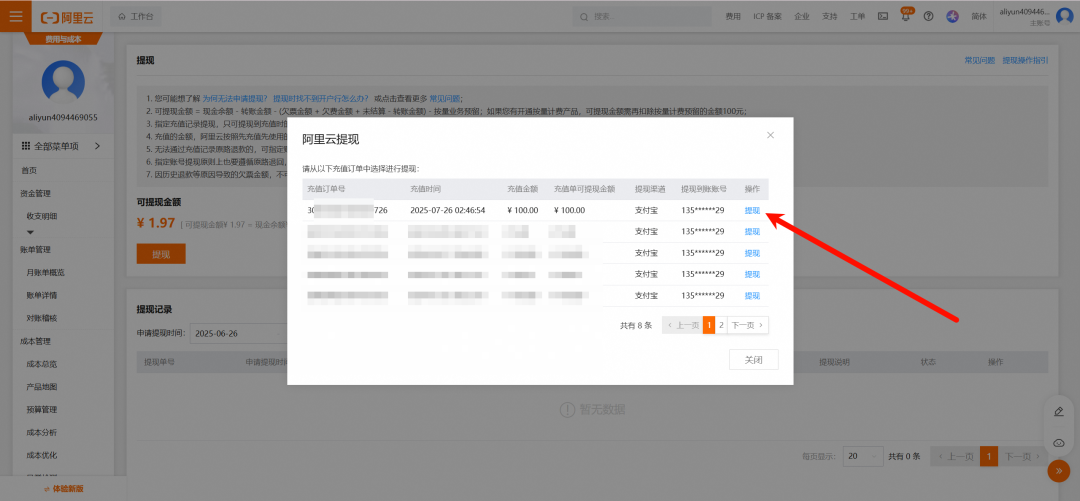Click 下一页 in the 提现记录 pagination
The image size is (1080, 501).
[1022, 456]
